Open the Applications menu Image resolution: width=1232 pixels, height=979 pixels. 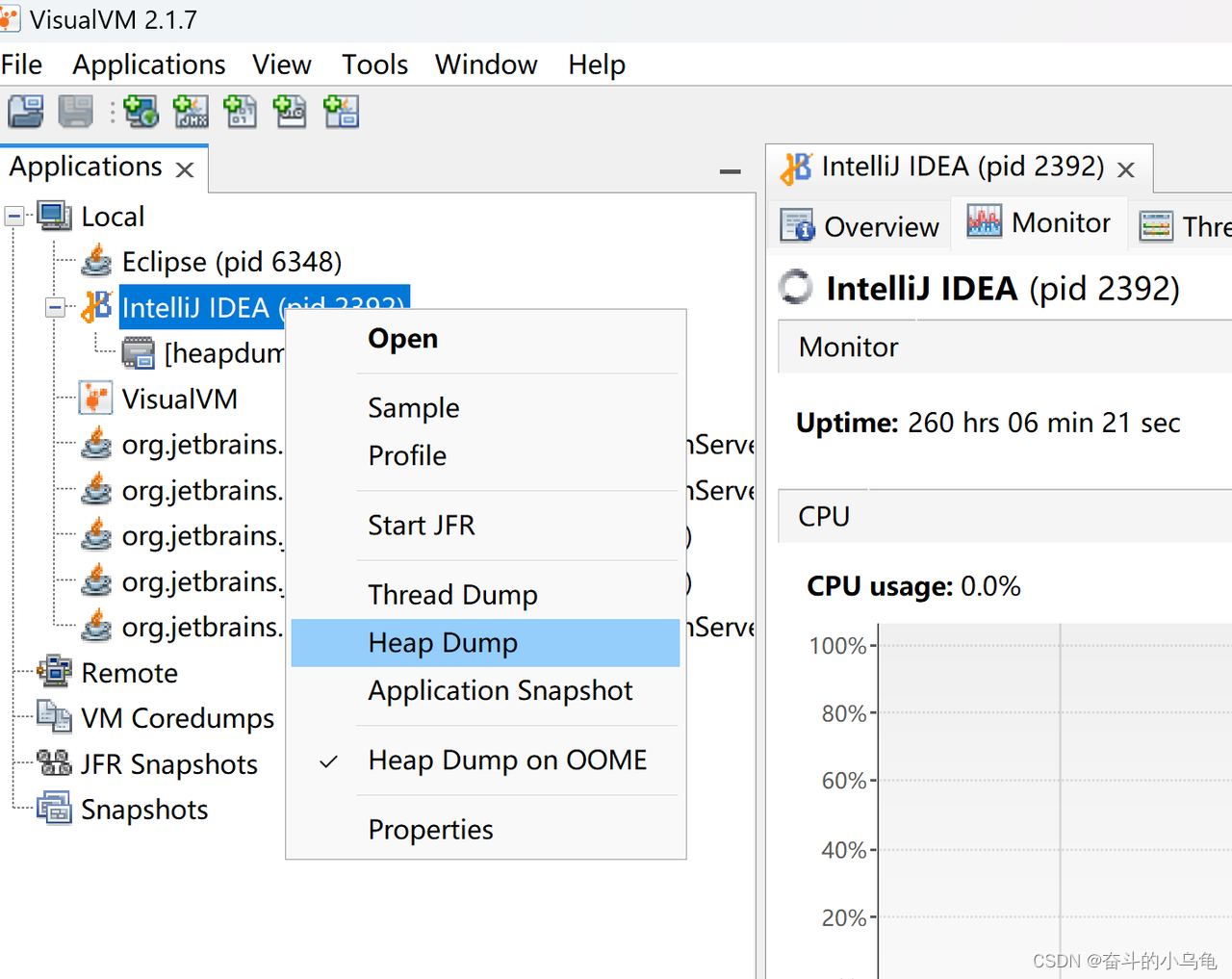[149, 64]
